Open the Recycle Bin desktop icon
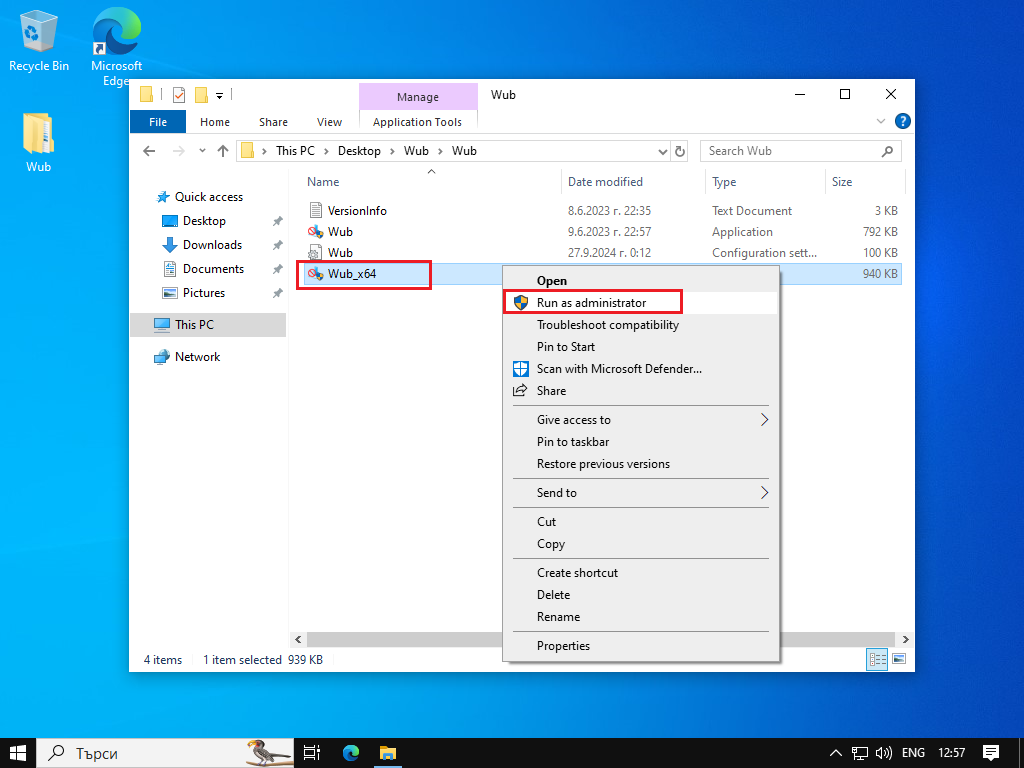Screen dimensions: 1024x768 [39, 40]
